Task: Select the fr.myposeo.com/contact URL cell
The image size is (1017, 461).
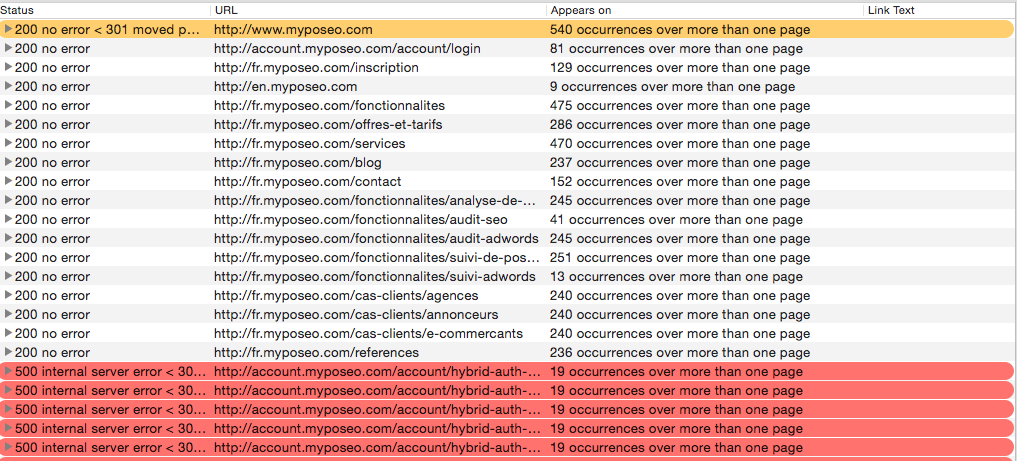Action: [307, 182]
